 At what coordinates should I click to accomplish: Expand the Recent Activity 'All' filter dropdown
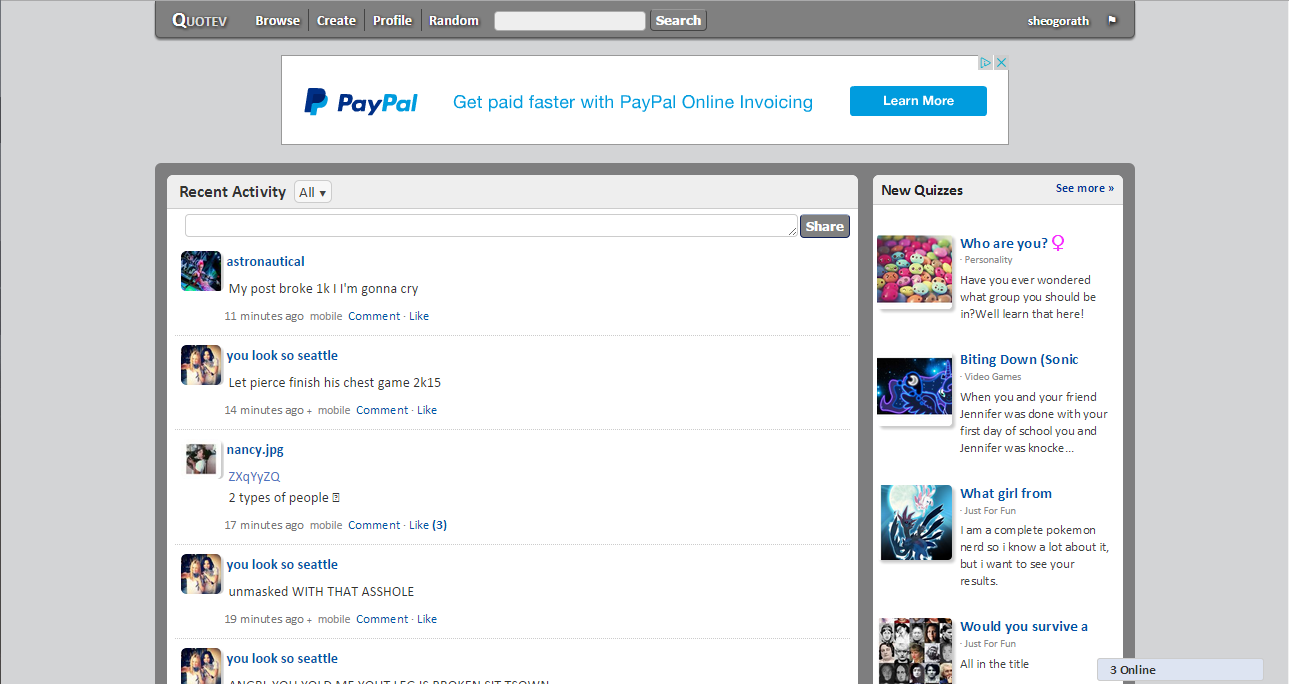coord(313,192)
